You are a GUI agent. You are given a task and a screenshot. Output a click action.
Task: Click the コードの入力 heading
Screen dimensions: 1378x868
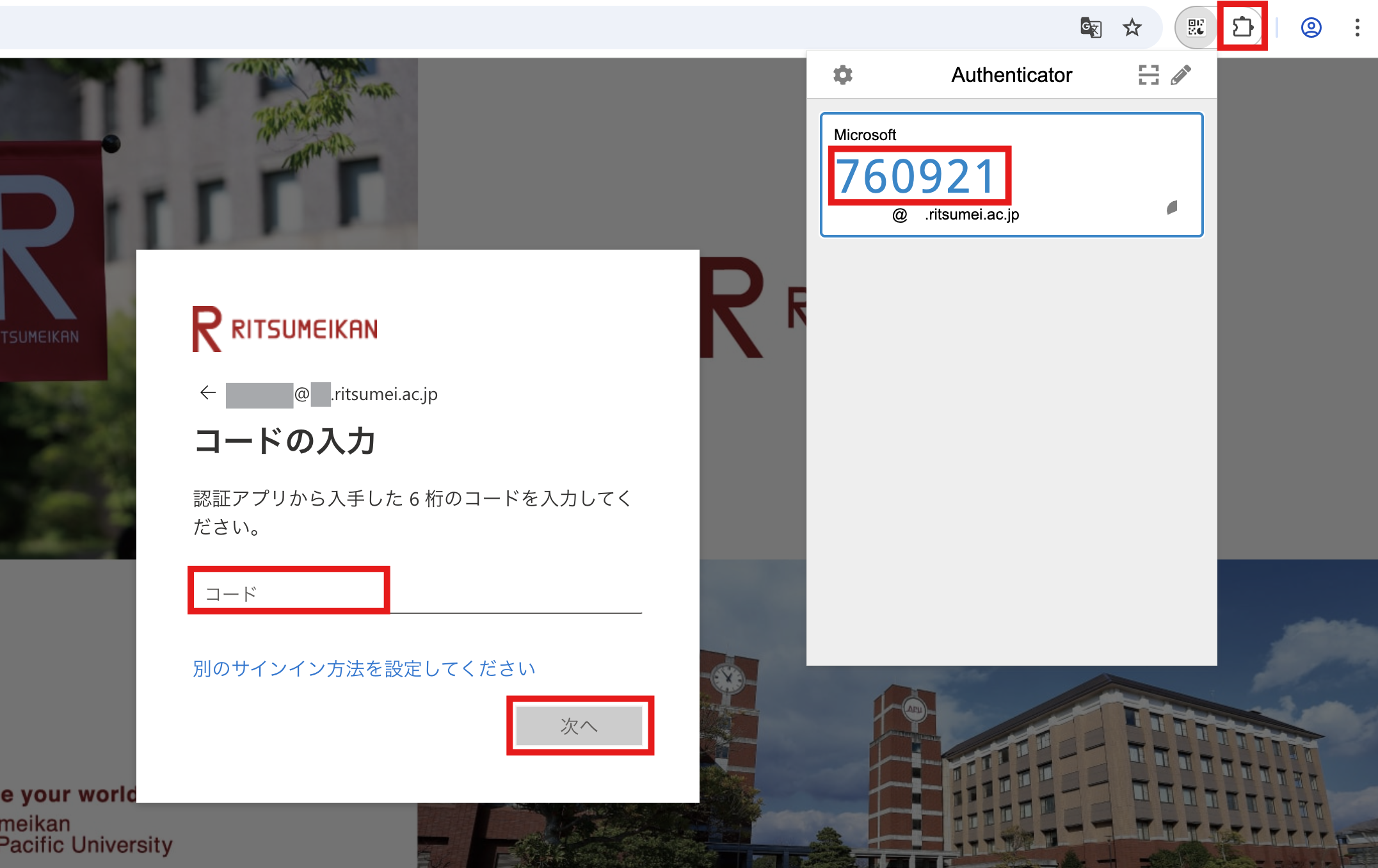tap(284, 441)
